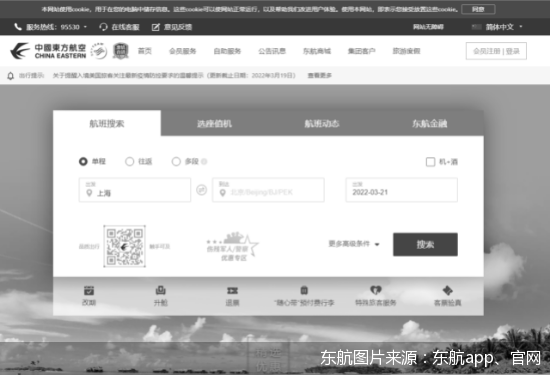The width and height of the screenshot is (550, 375).
Task: Open the 集团客户 menu
Action: 362,51
